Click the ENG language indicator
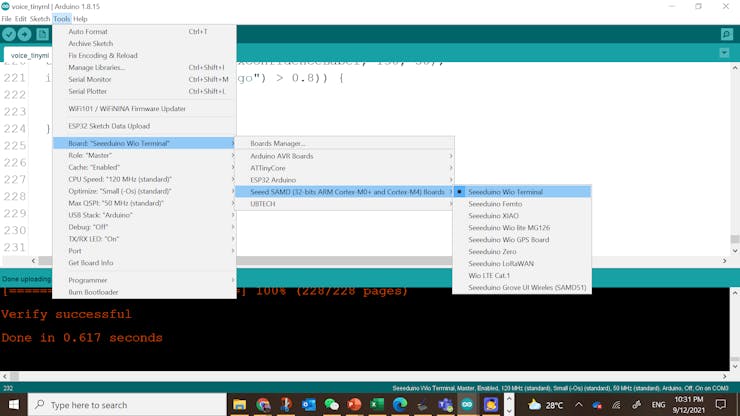 tap(658, 405)
